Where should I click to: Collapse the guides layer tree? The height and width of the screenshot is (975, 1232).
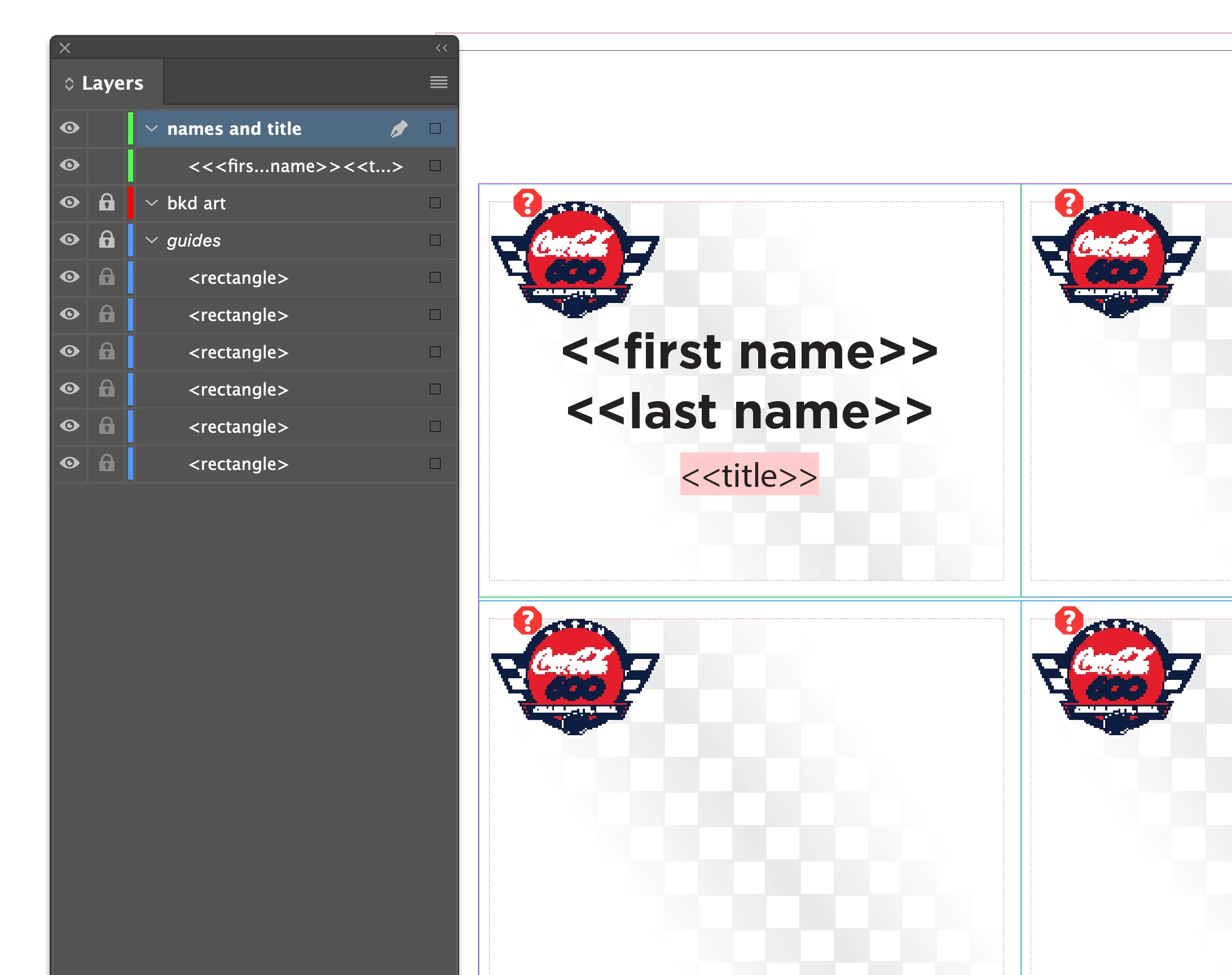[152, 240]
